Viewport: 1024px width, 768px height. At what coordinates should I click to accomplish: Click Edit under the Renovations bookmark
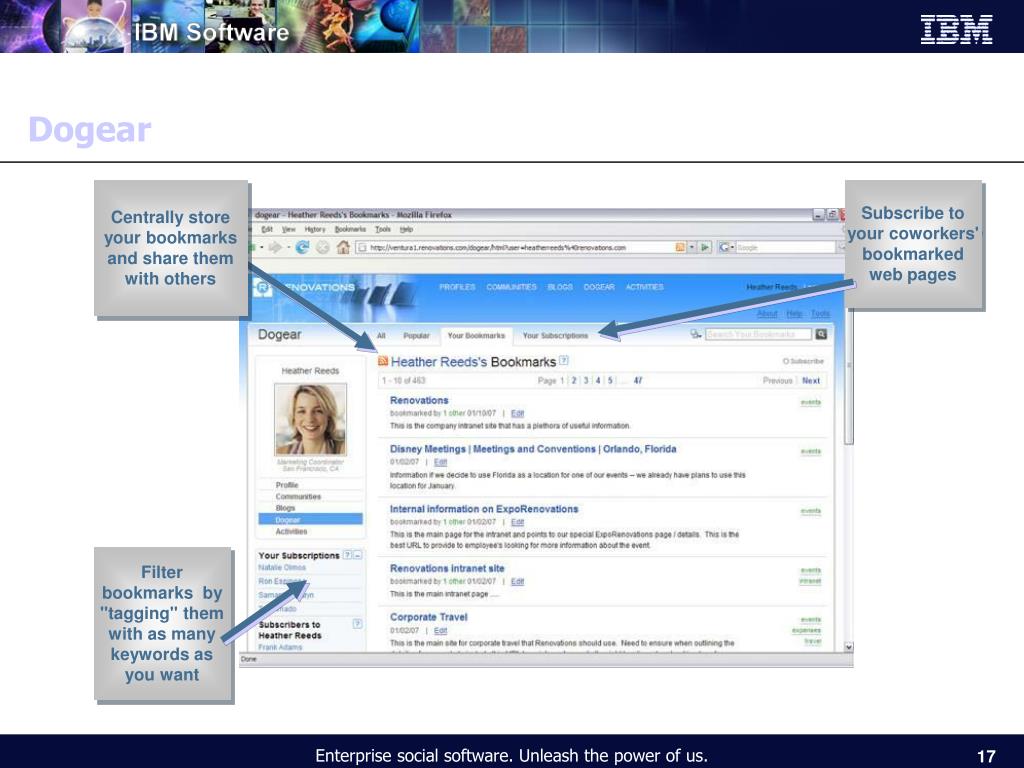[x=517, y=413]
